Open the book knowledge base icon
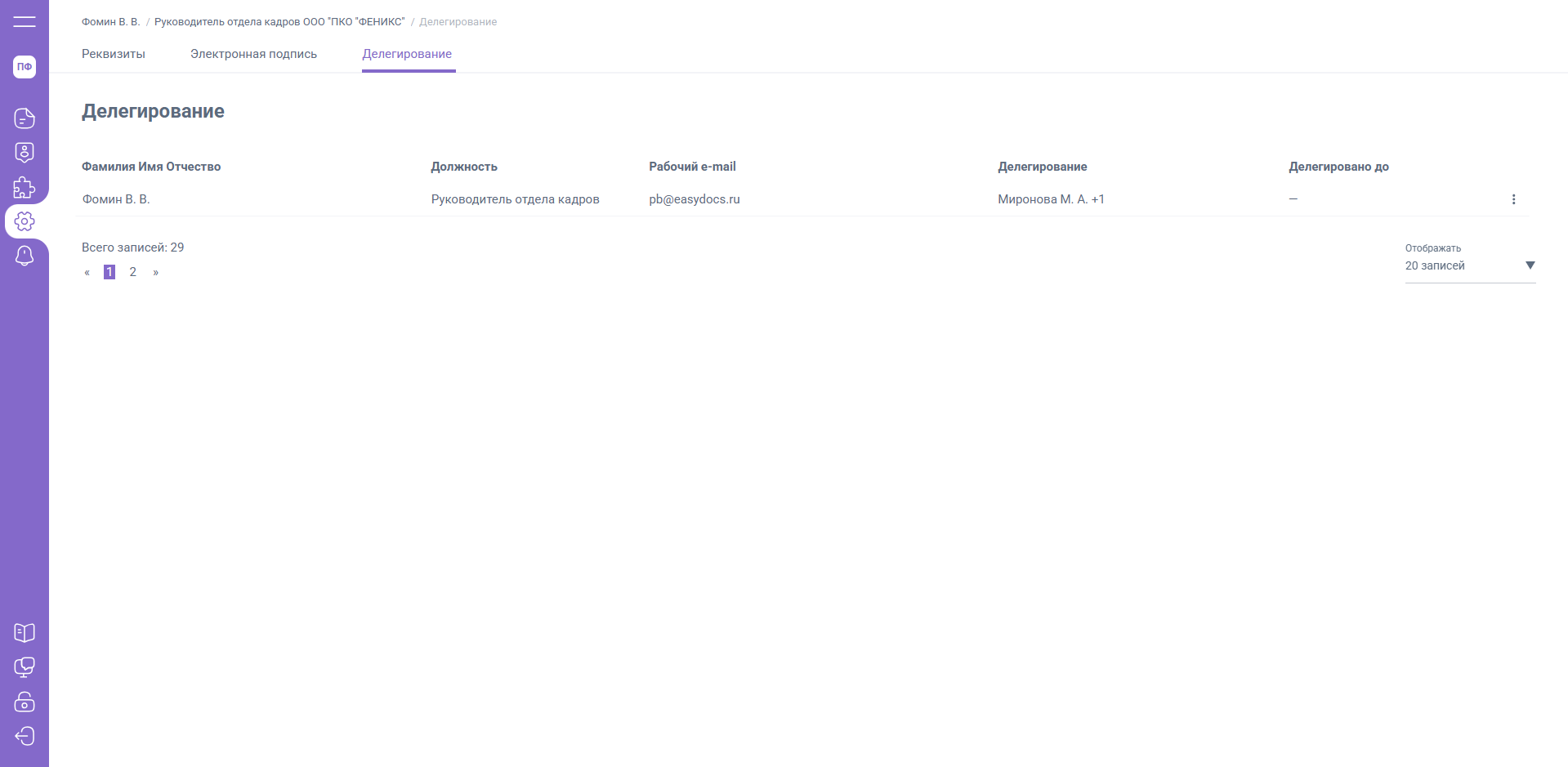Image resolution: width=1568 pixels, height=767 pixels. tap(25, 633)
